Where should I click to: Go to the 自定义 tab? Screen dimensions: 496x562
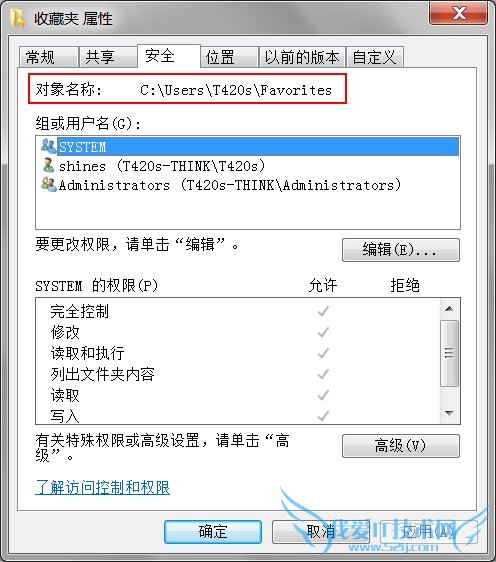(x=375, y=57)
